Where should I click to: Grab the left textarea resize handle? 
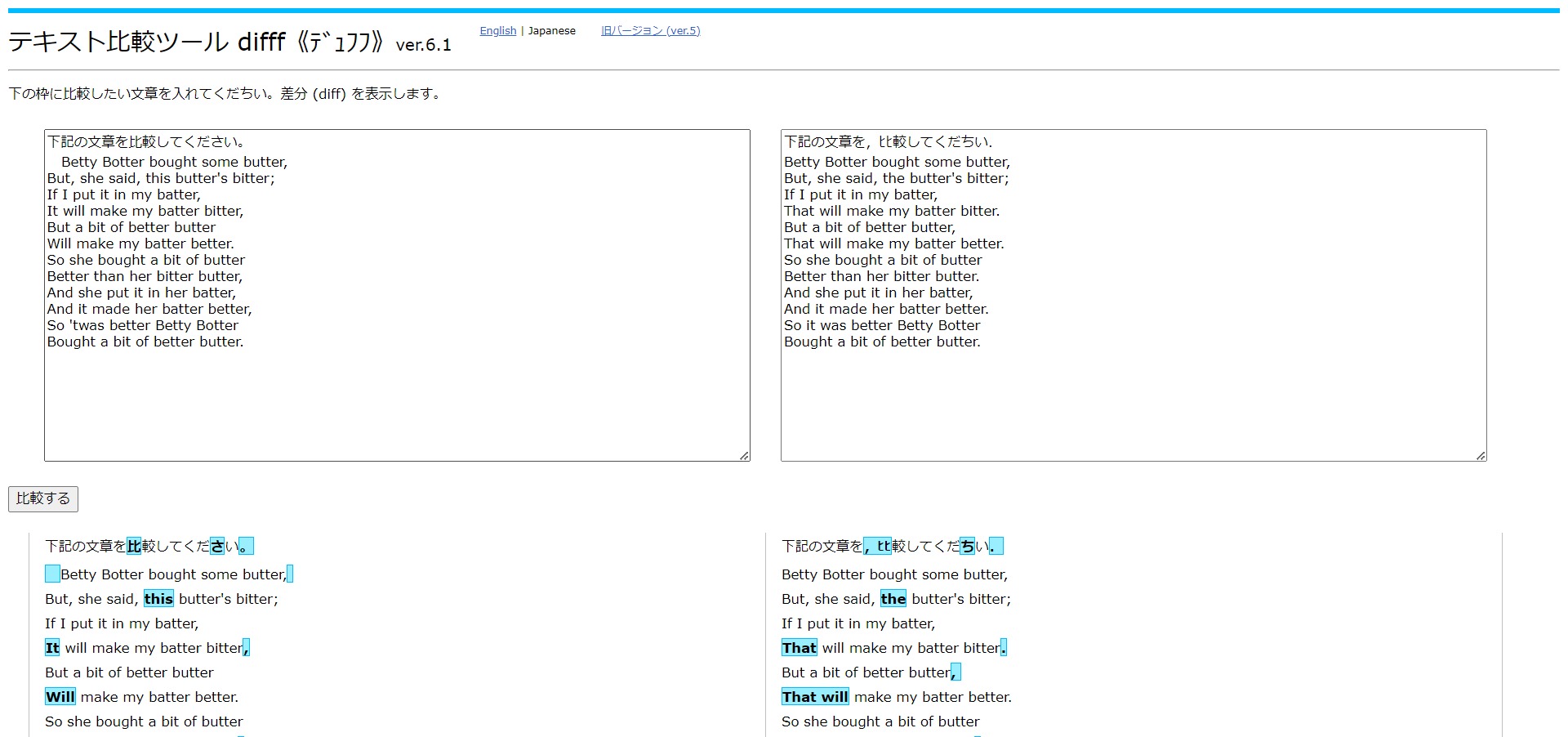click(x=744, y=456)
